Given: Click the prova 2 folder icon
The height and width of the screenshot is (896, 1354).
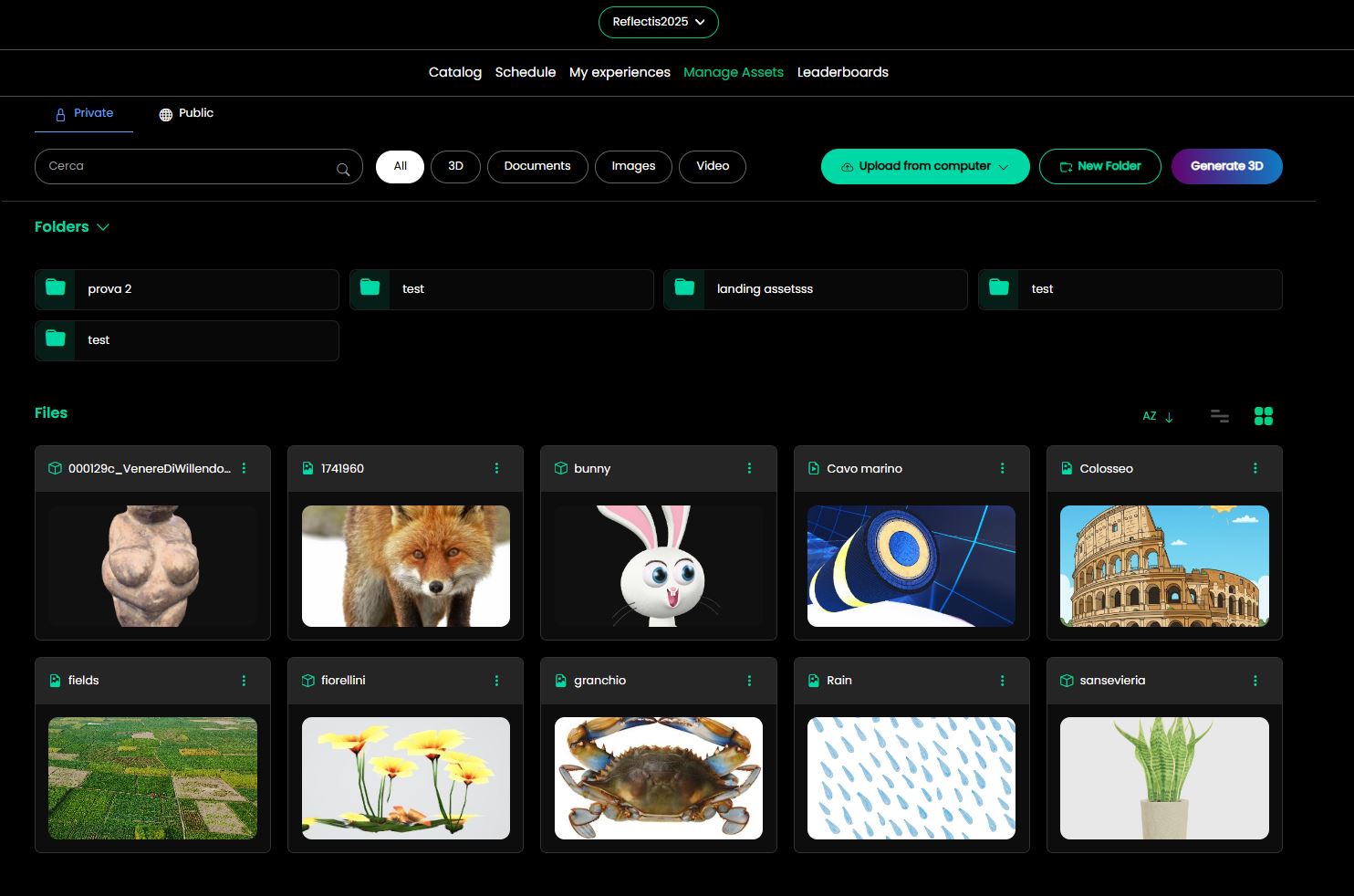Looking at the screenshot, I should point(56,288).
